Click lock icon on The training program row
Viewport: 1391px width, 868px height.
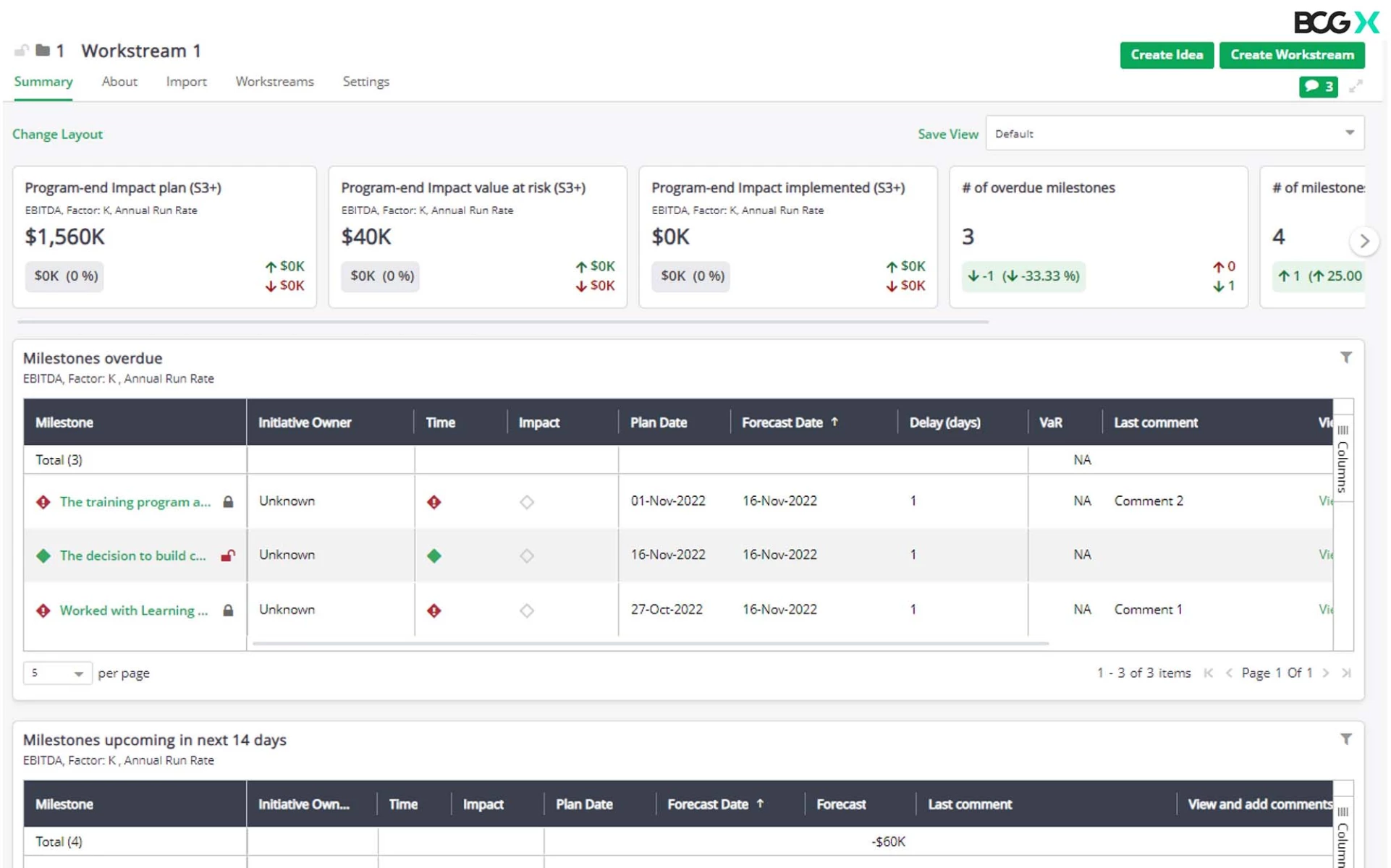click(x=228, y=501)
